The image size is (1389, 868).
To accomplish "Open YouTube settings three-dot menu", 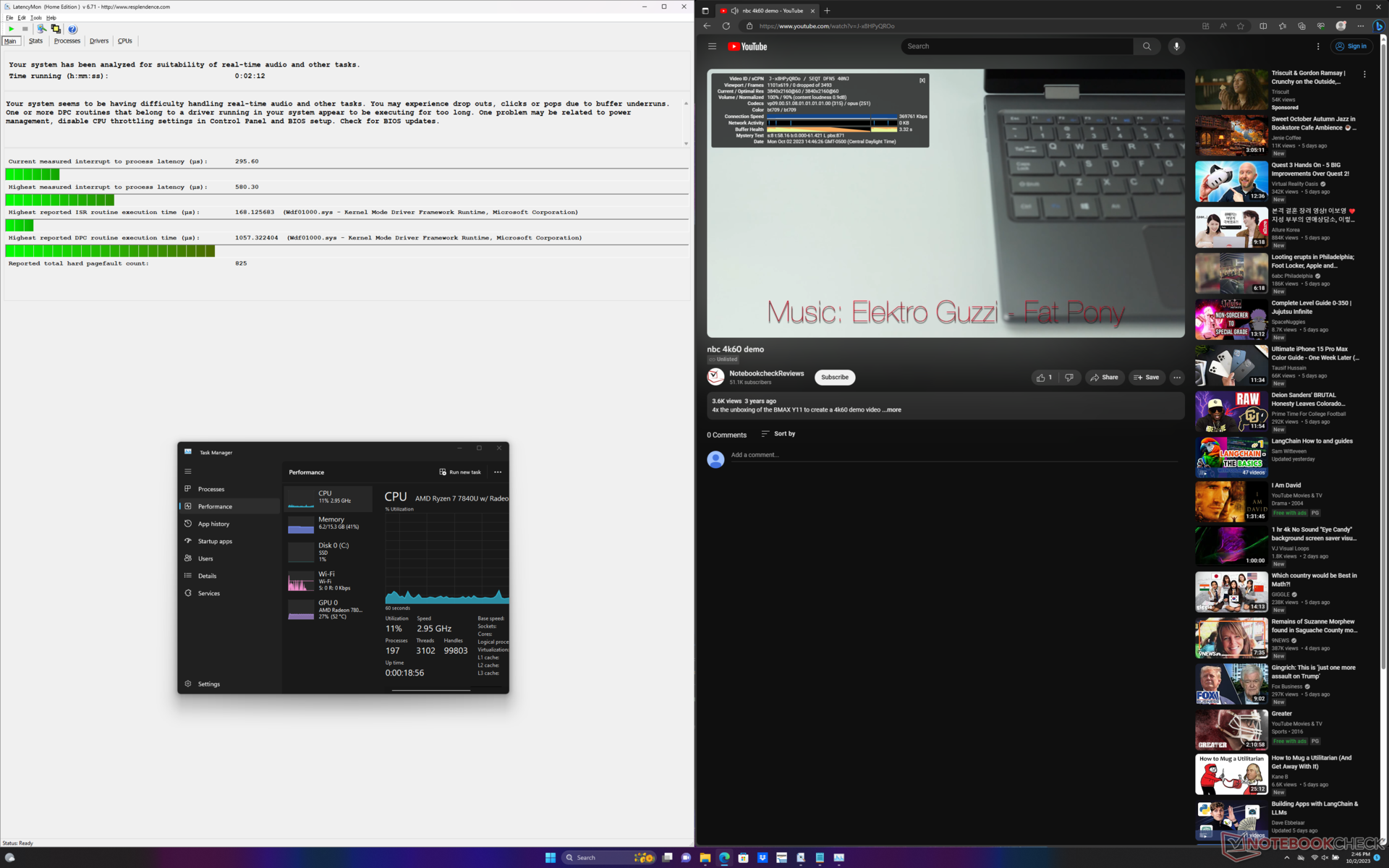I will [1318, 46].
